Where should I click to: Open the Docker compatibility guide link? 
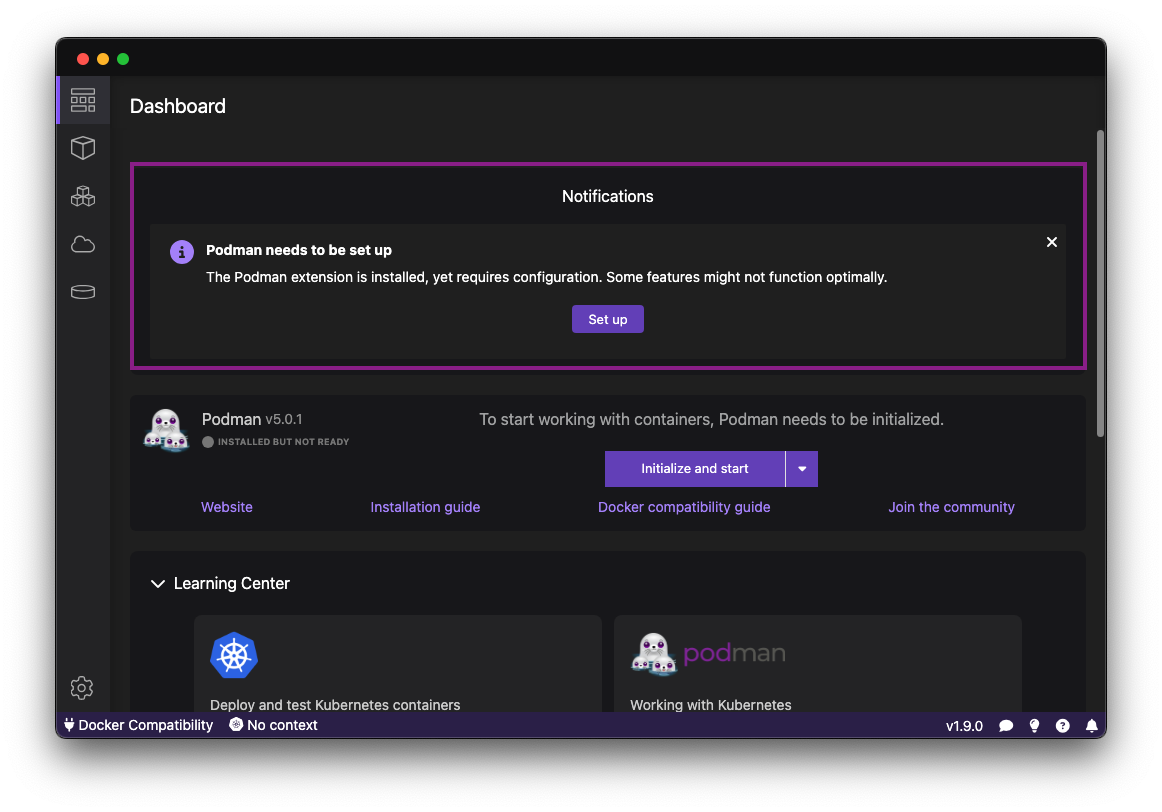(x=684, y=507)
